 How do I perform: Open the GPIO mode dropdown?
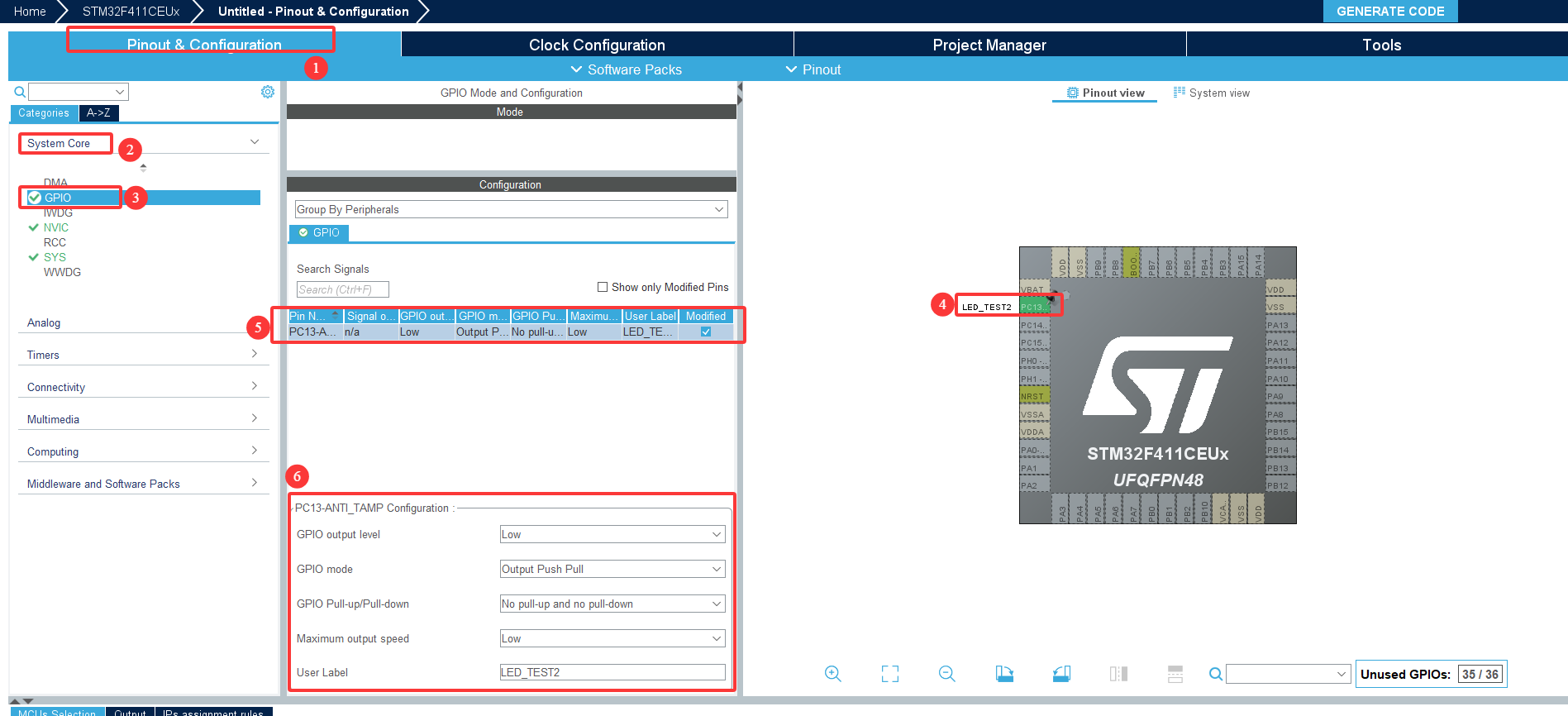tap(612, 569)
